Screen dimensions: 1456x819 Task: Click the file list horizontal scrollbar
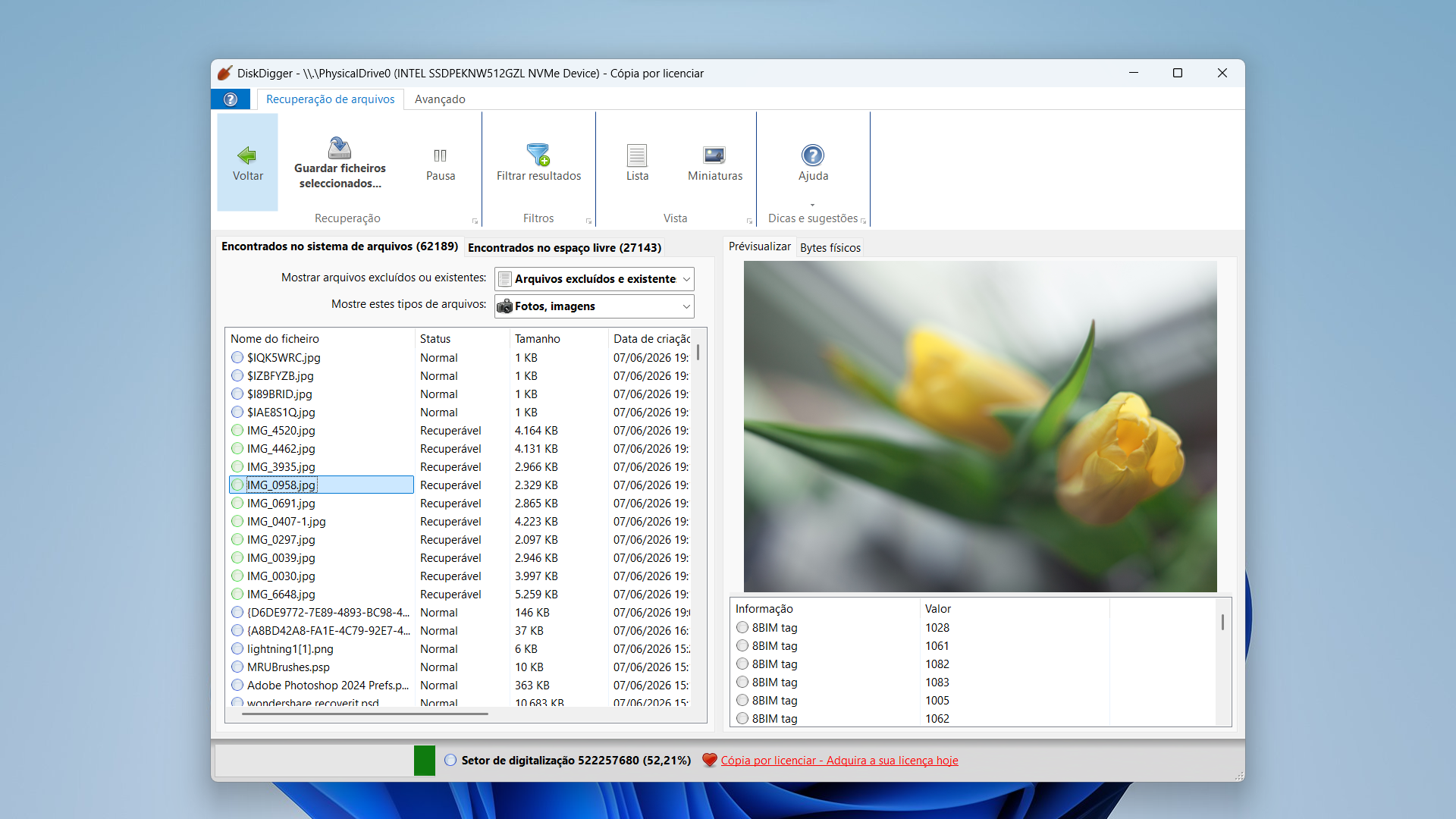tap(366, 714)
